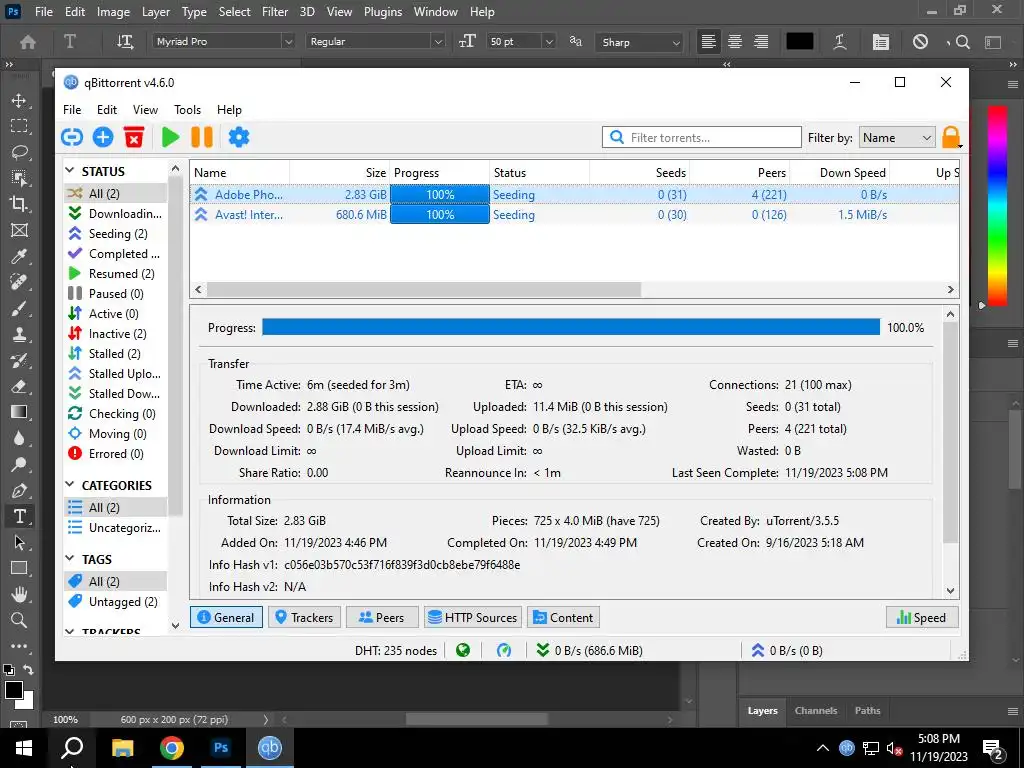Swap foreground and background colors icon

point(28,670)
